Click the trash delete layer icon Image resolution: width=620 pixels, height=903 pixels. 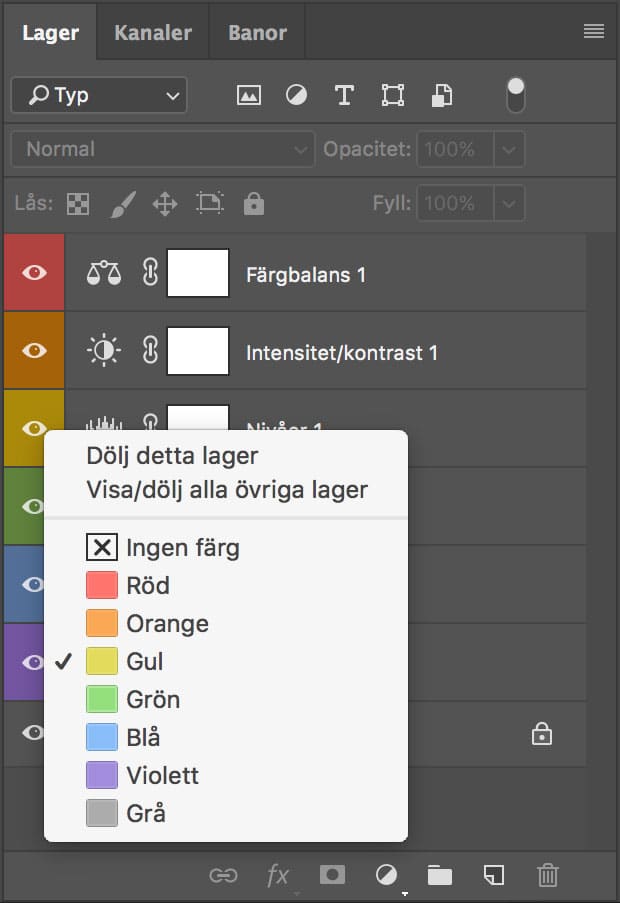[547, 875]
